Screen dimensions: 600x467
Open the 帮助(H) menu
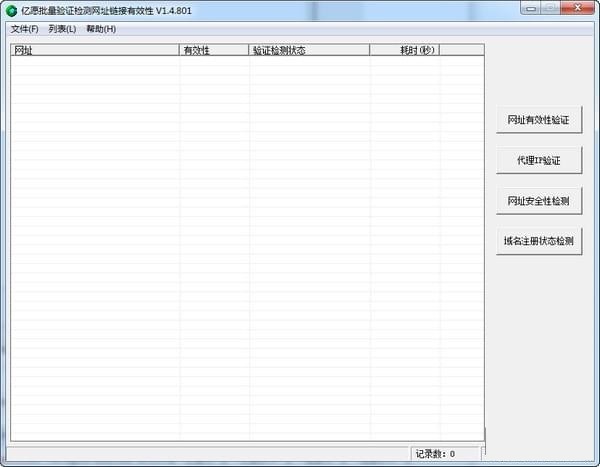pyautogui.click(x=101, y=29)
